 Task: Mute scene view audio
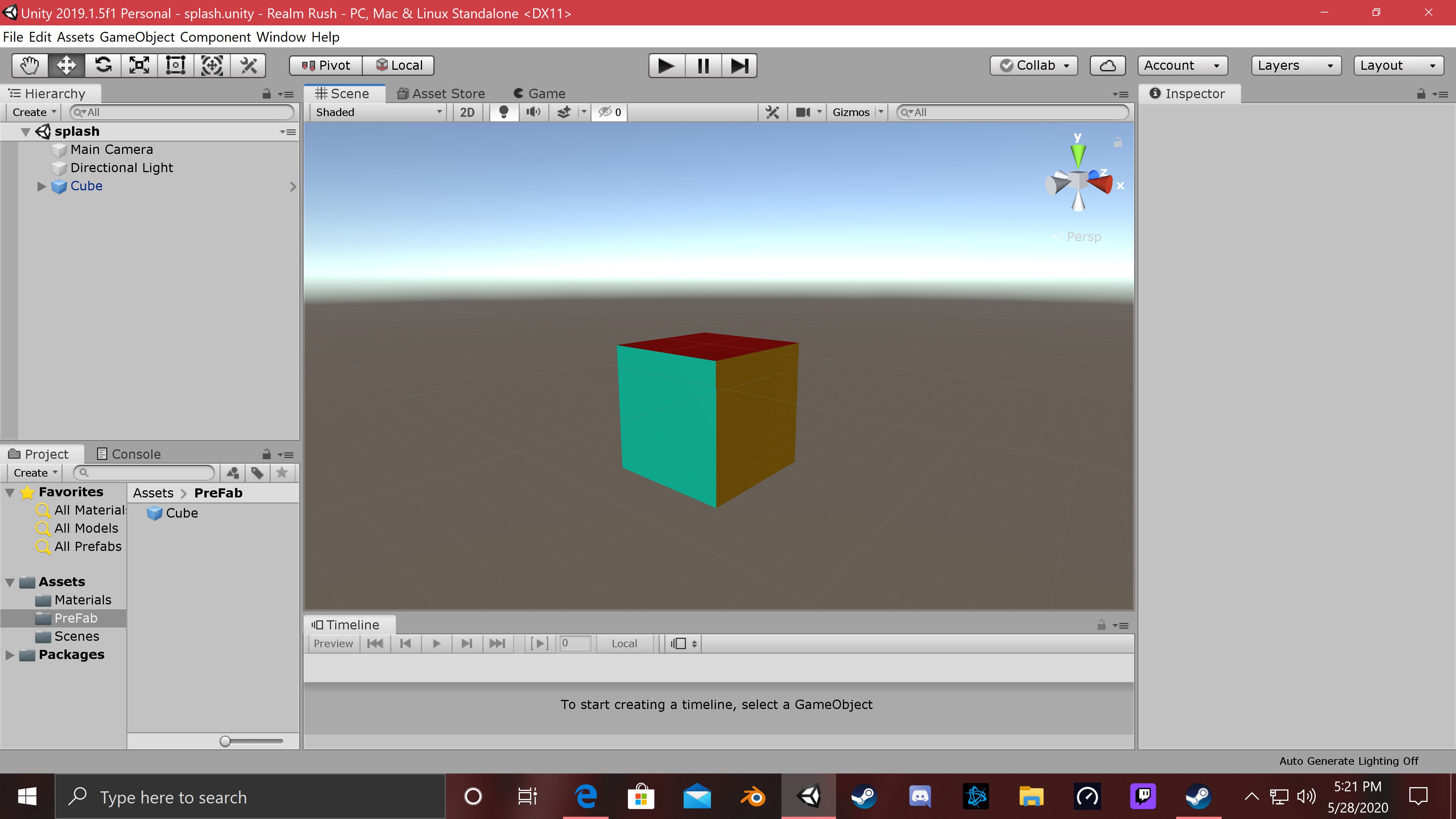click(x=533, y=112)
